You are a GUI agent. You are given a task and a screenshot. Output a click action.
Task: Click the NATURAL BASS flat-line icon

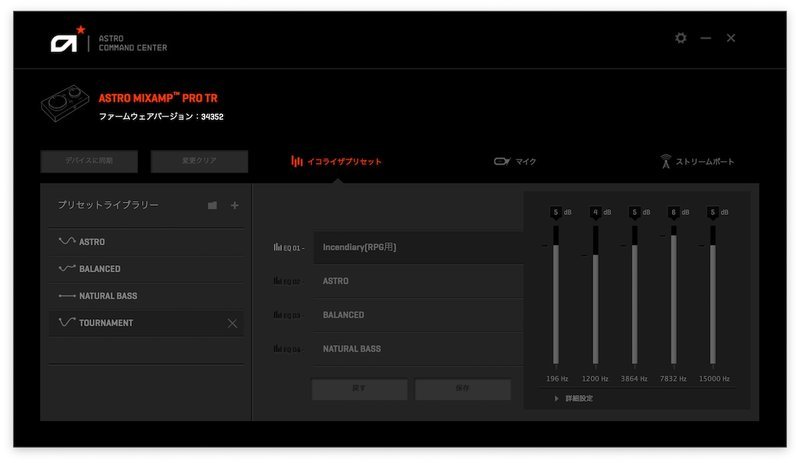tap(67, 296)
